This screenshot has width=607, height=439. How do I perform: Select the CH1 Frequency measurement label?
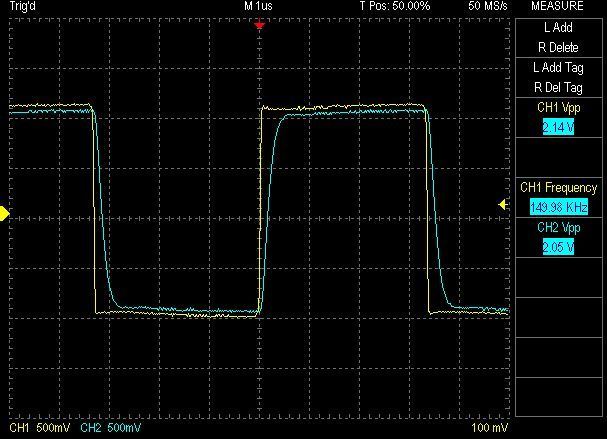coord(558,188)
